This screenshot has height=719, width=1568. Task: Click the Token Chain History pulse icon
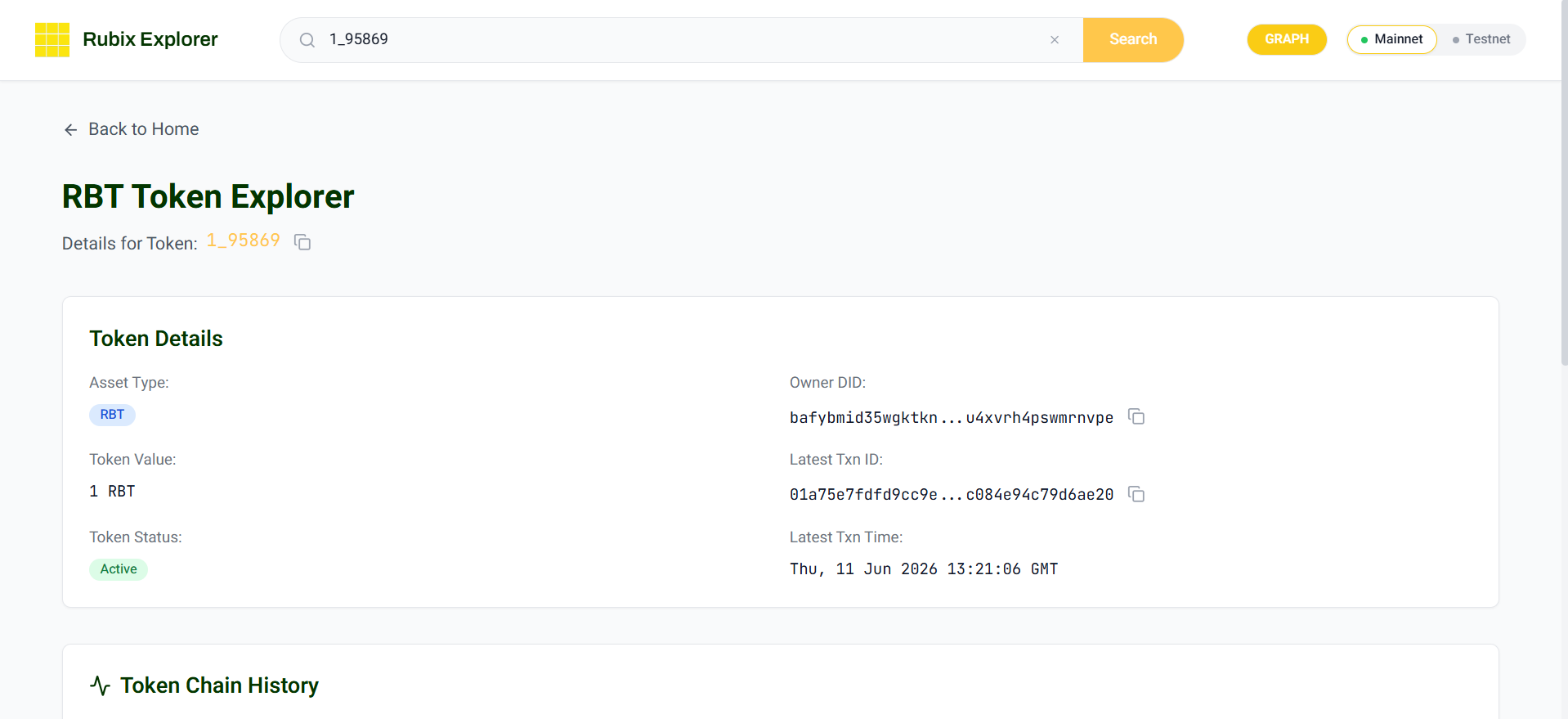(100, 685)
